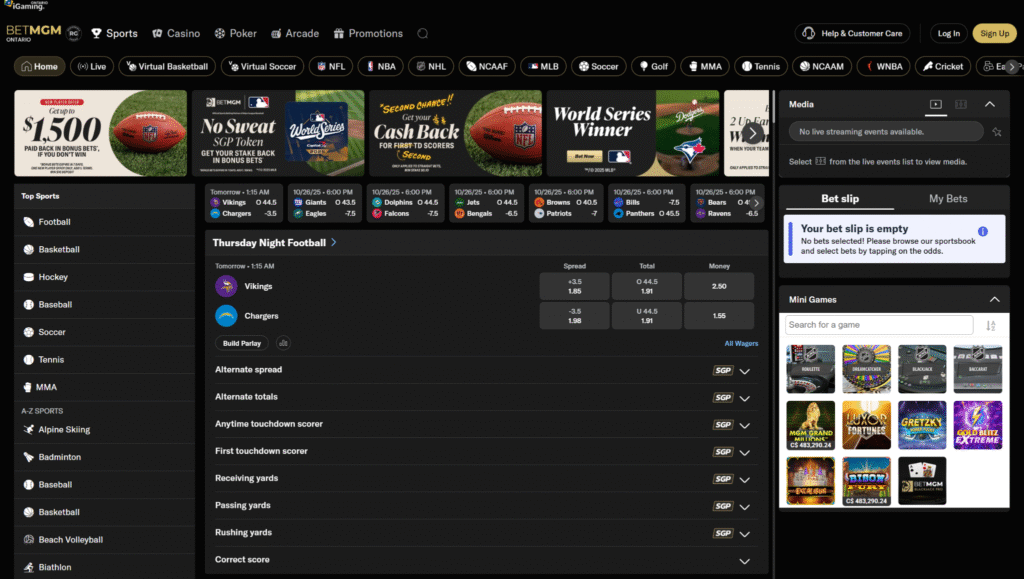Click the search magnifier icon in top navigation

422,33
